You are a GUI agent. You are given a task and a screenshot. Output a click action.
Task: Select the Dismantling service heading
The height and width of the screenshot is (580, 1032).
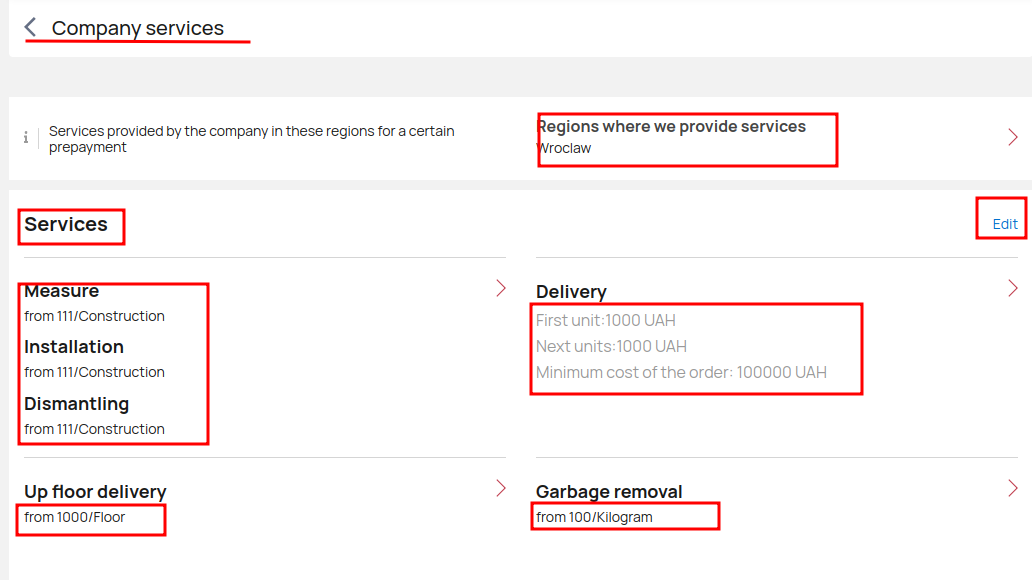(76, 404)
